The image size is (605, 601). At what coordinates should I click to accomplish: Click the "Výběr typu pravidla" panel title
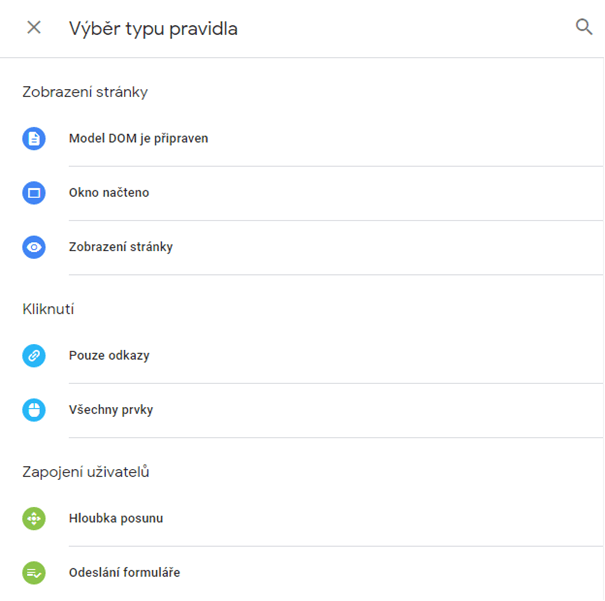click(153, 28)
